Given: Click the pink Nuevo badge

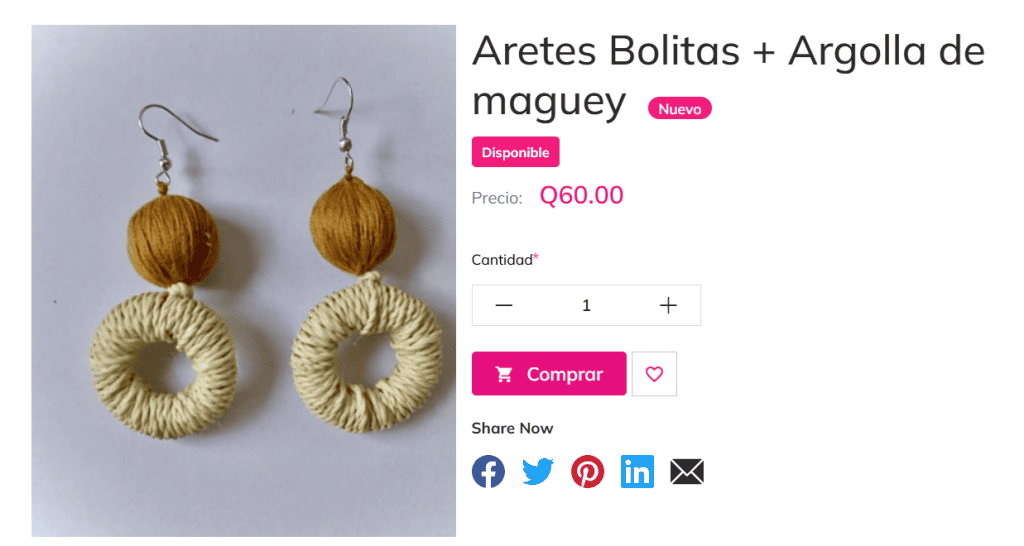Looking at the screenshot, I should 679,108.
